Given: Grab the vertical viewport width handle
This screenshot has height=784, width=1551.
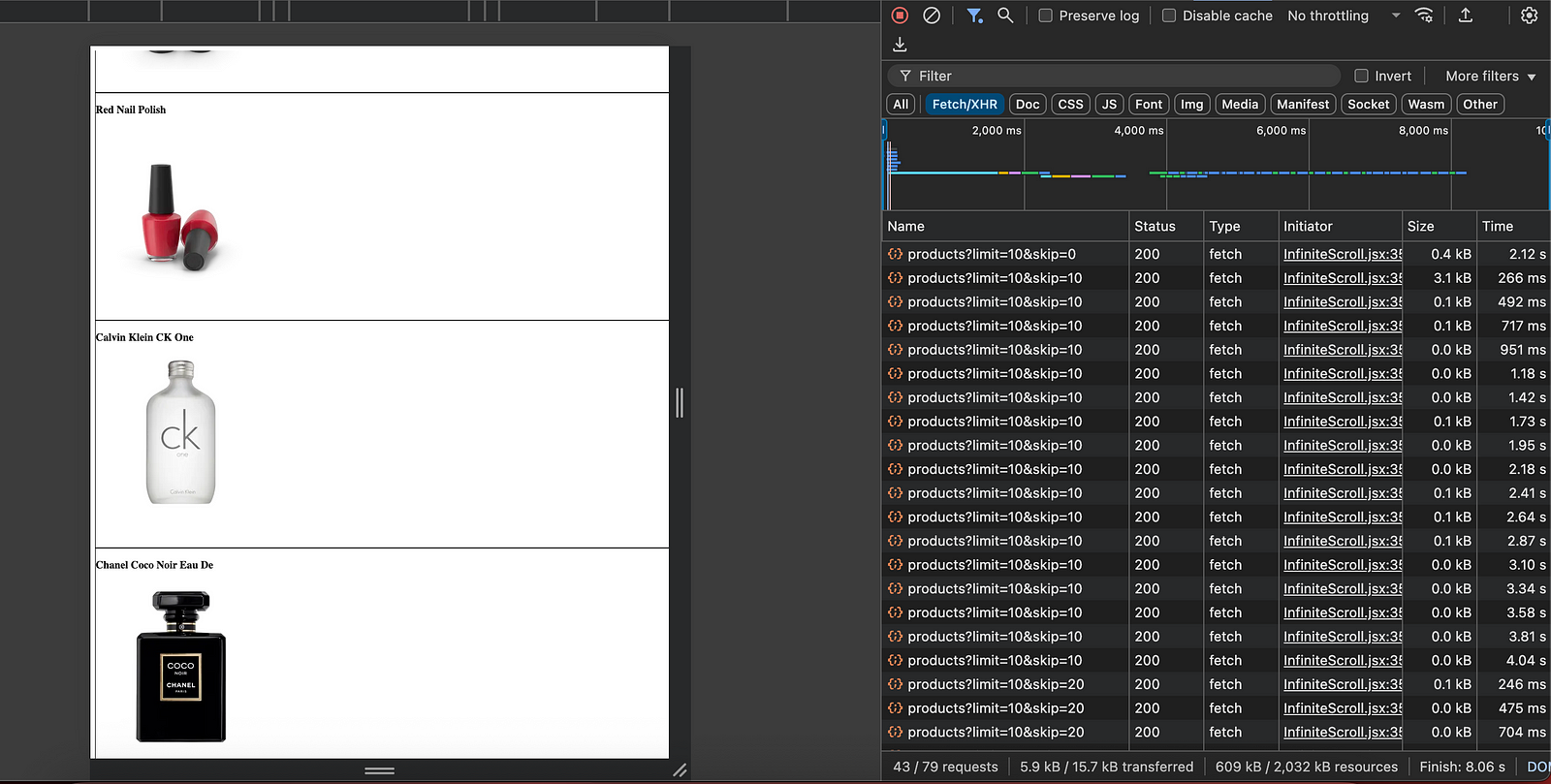Looking at the screenshot, I should 680,402.
